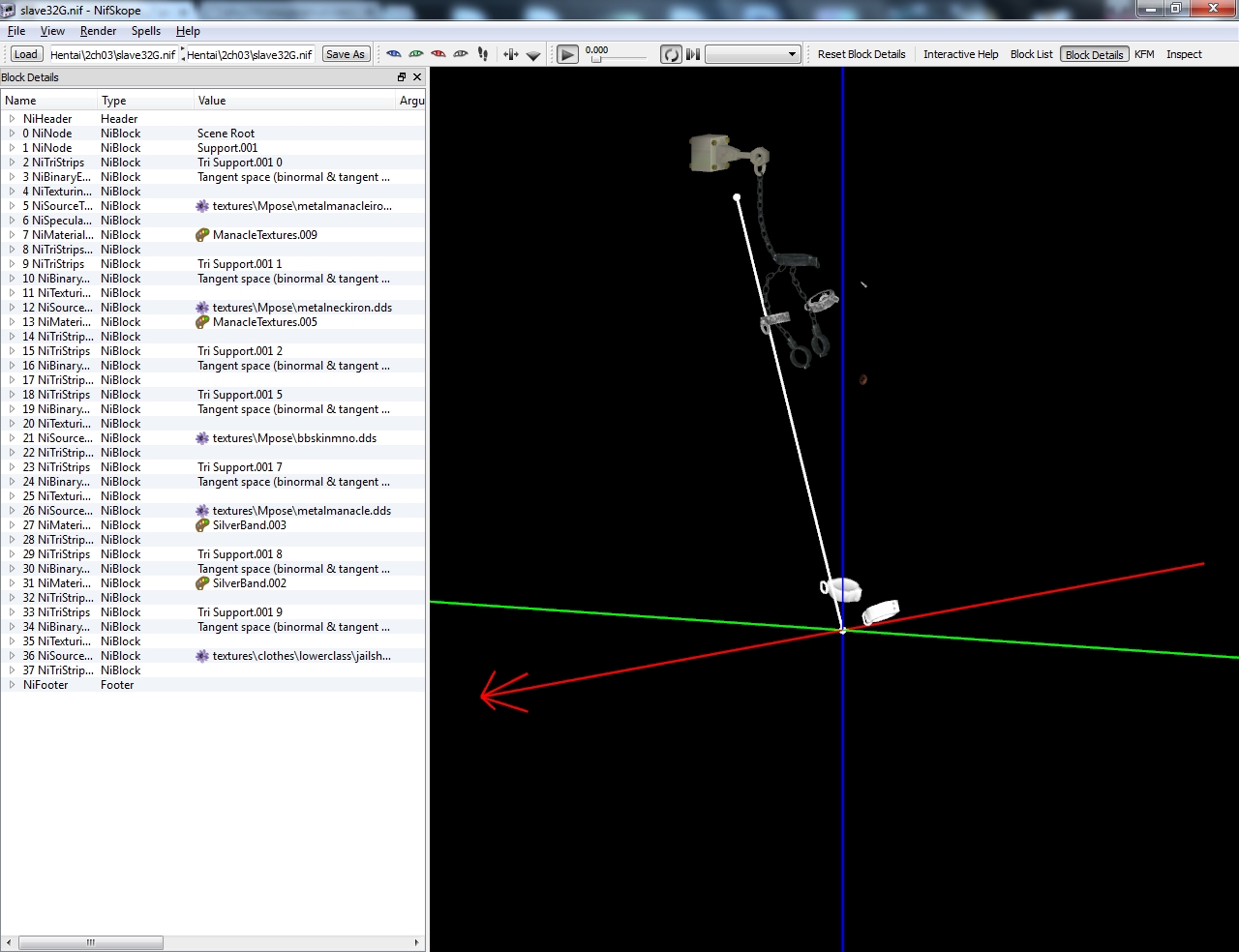Viewport: 1239px width, 952px height.
Task: Click the blue eye view icon
Action: point(394,54)
